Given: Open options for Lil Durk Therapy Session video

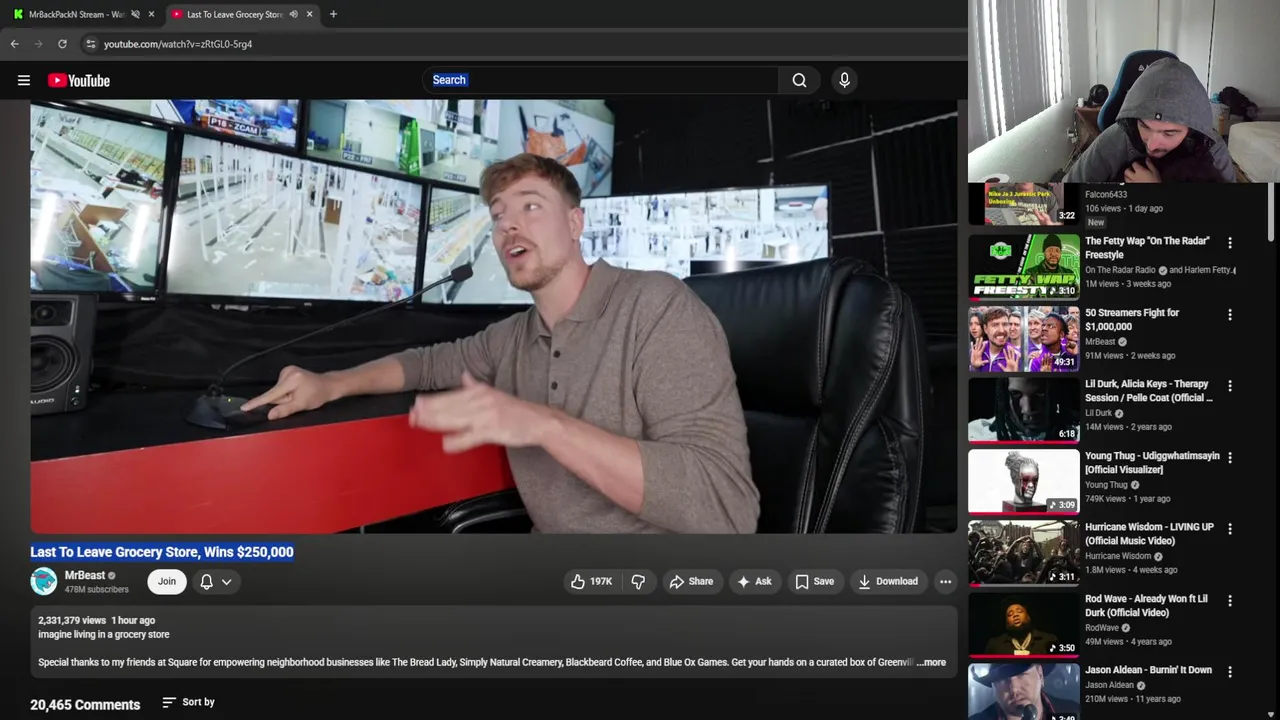Looking at the screenshot, I should tap(1230, 386).
